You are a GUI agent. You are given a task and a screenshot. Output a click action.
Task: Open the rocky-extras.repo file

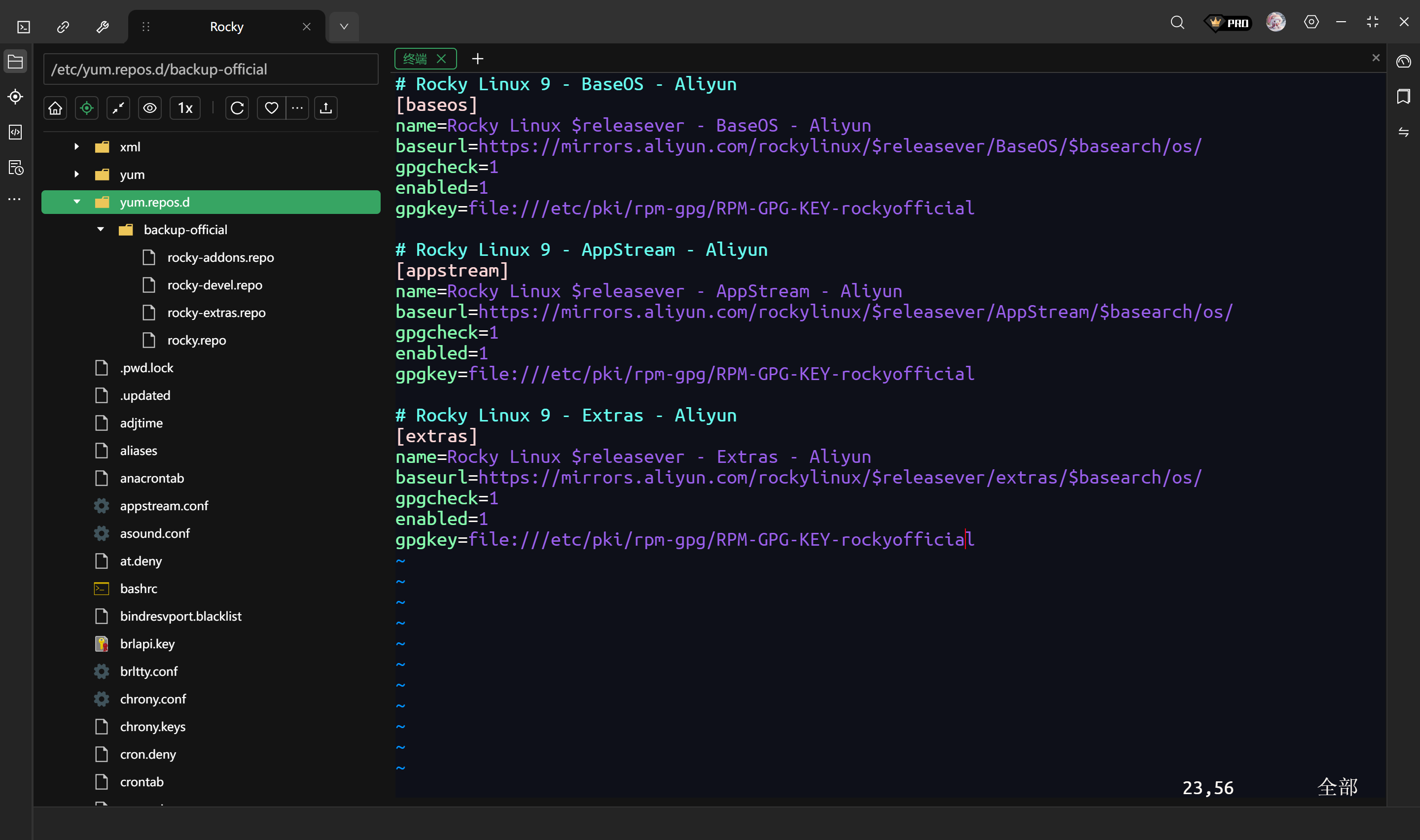[x=216, y=313]
